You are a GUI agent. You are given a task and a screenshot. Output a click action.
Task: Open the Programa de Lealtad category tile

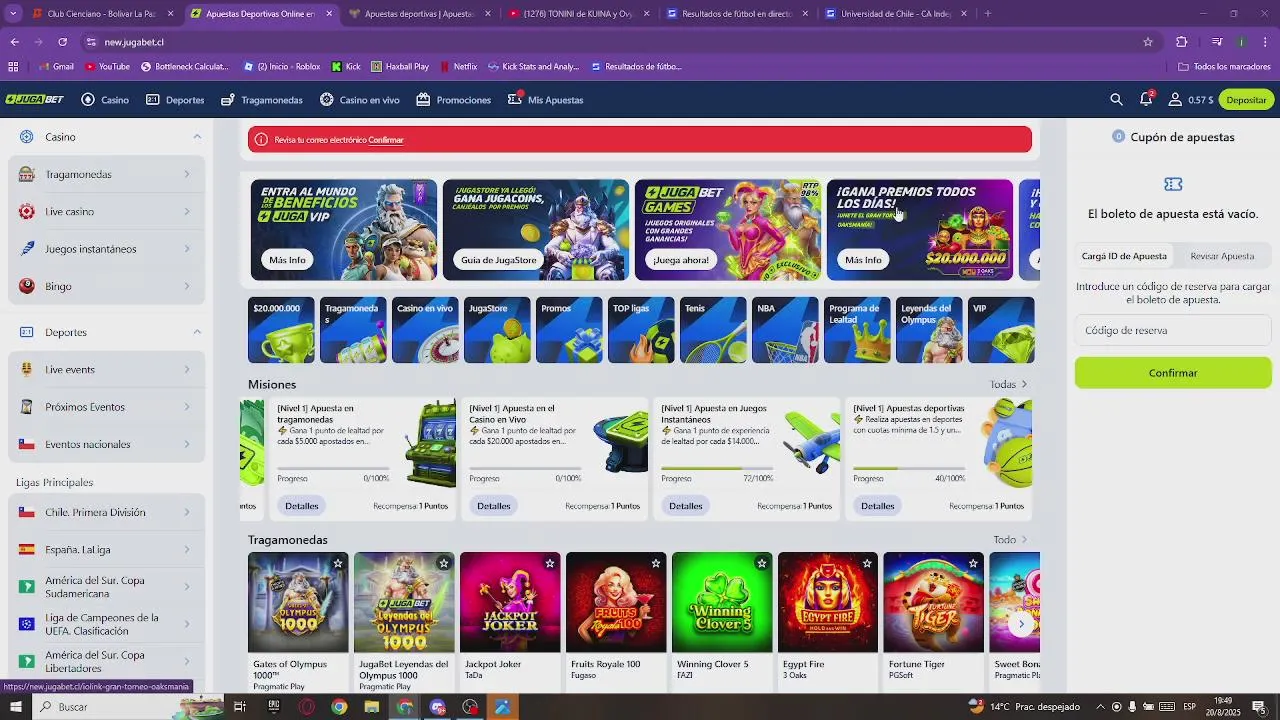point(857,330)
